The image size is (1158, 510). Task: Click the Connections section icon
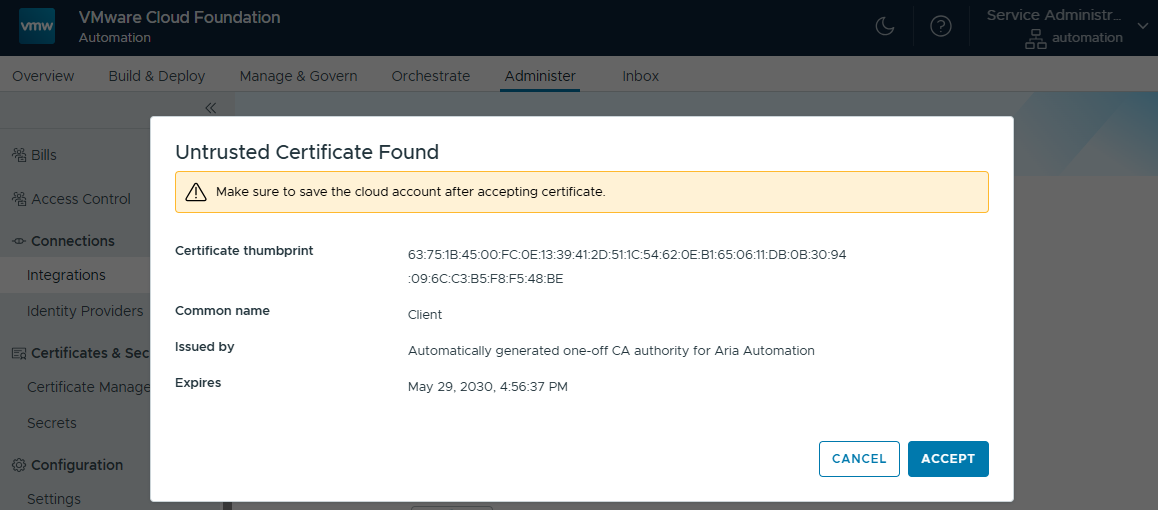tap(19, 241)
